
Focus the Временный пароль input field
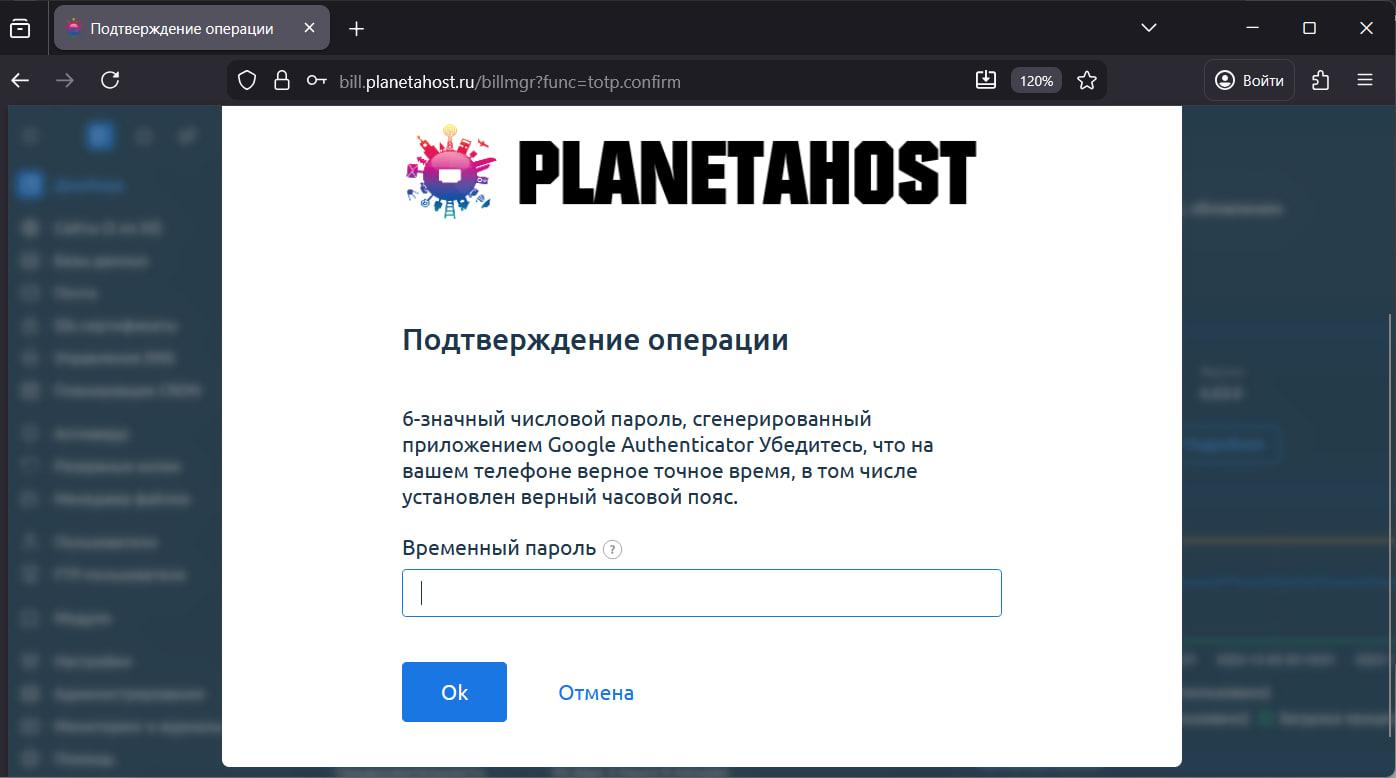pyautogui.click(x=701, y=592)
